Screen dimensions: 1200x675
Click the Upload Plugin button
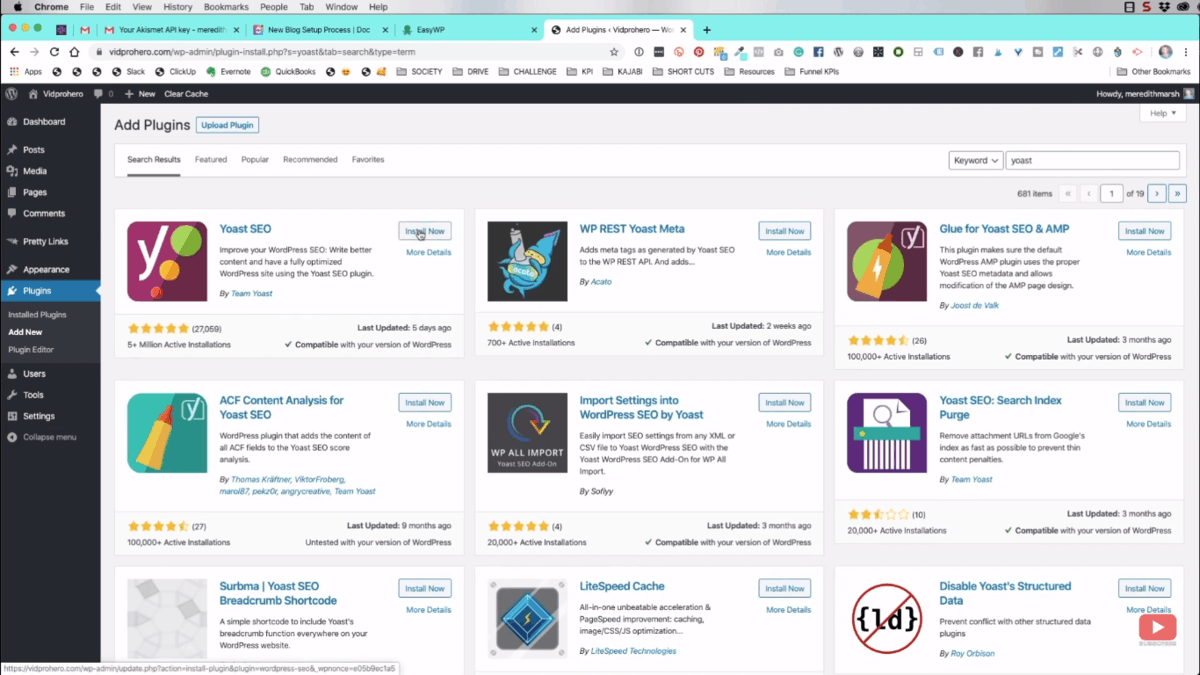pyautogui.click(x=227, y=125)
